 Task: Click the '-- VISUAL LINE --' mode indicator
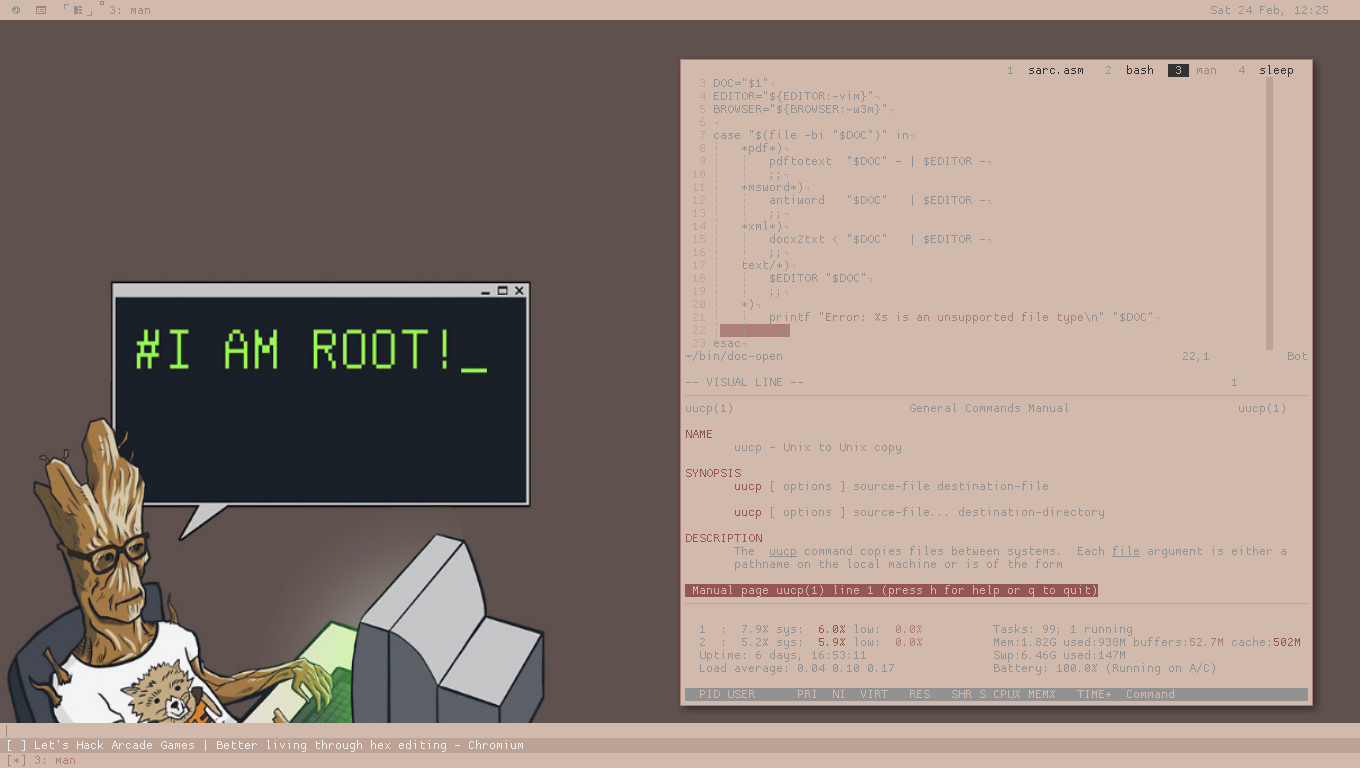(x=744, y=382)
